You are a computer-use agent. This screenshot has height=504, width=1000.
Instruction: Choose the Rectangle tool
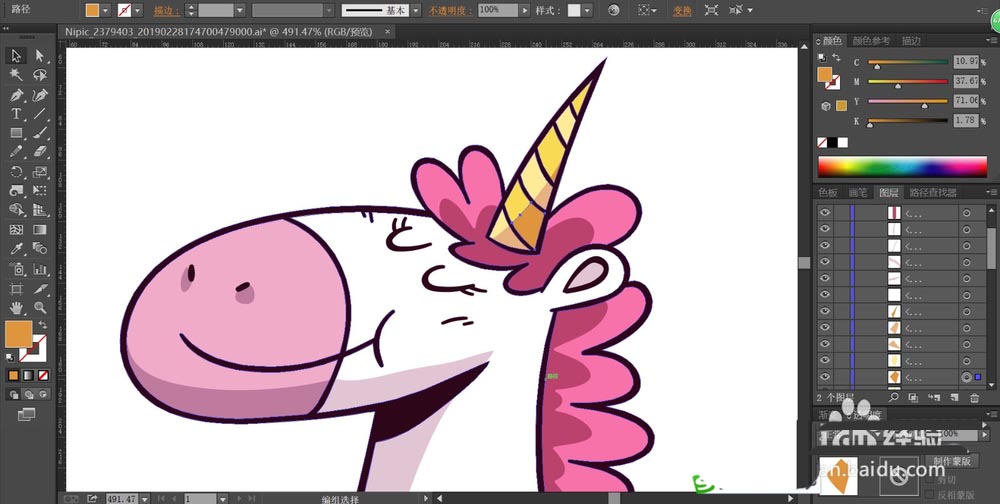[x=16, y=133]
